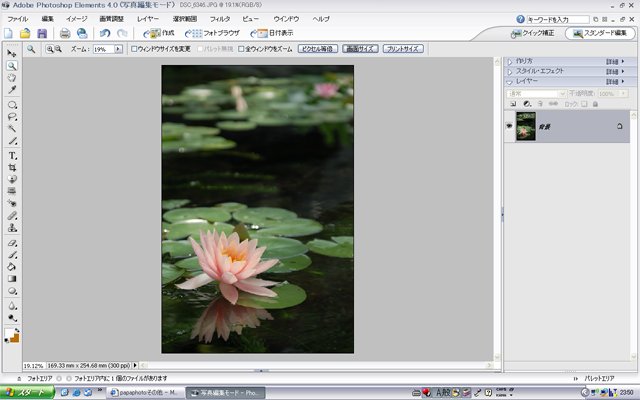Screen dimensions: 640x400
Task: Select the Eraser tool
Action: click(12, 243)
